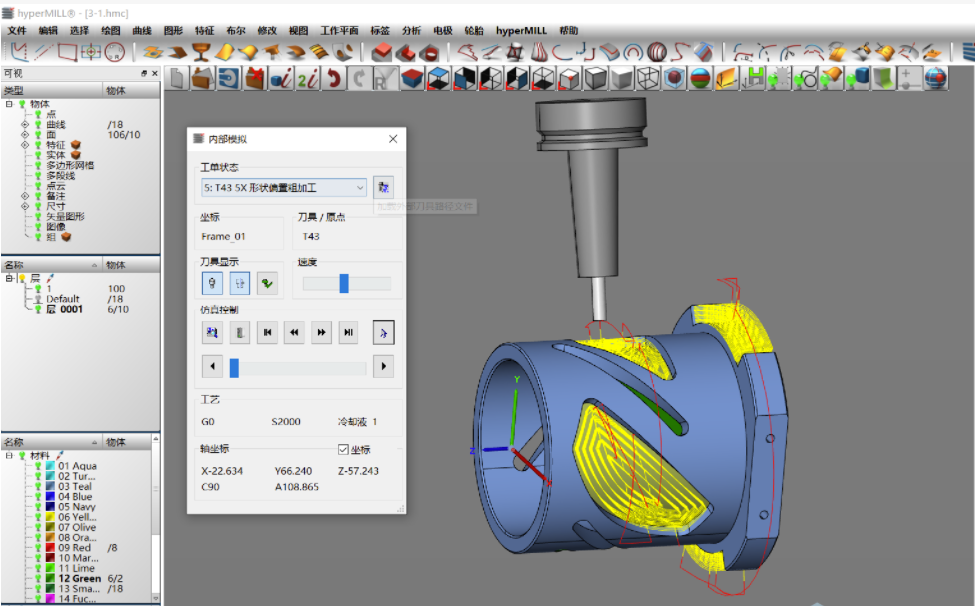This screenshot has width=975, height=606.
Task: Expand the 尺寸 tree node
Action: tap(25, 206)
